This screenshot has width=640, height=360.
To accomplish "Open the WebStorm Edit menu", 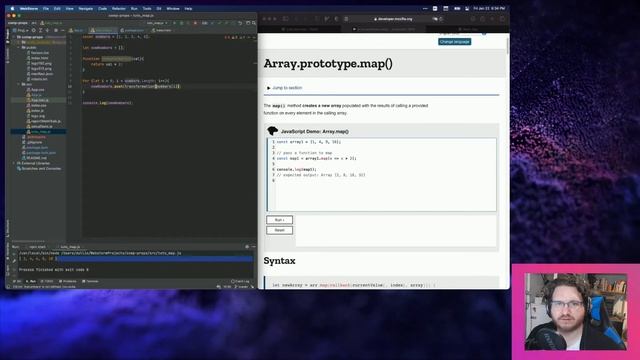I will pos(57,8).
